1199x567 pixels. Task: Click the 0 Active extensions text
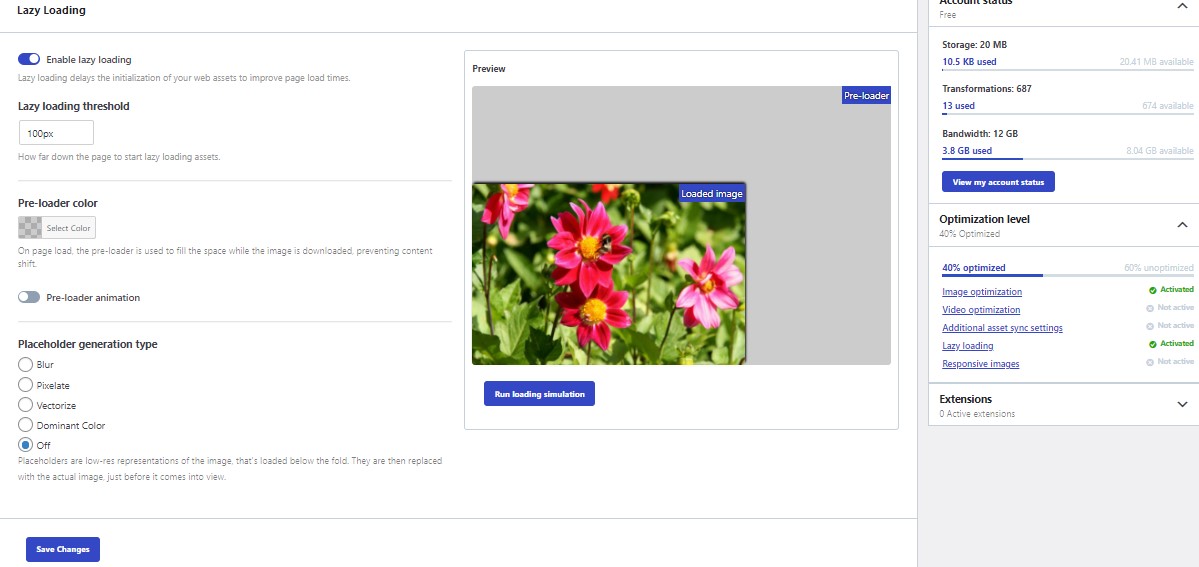click(x=977, y=414)
